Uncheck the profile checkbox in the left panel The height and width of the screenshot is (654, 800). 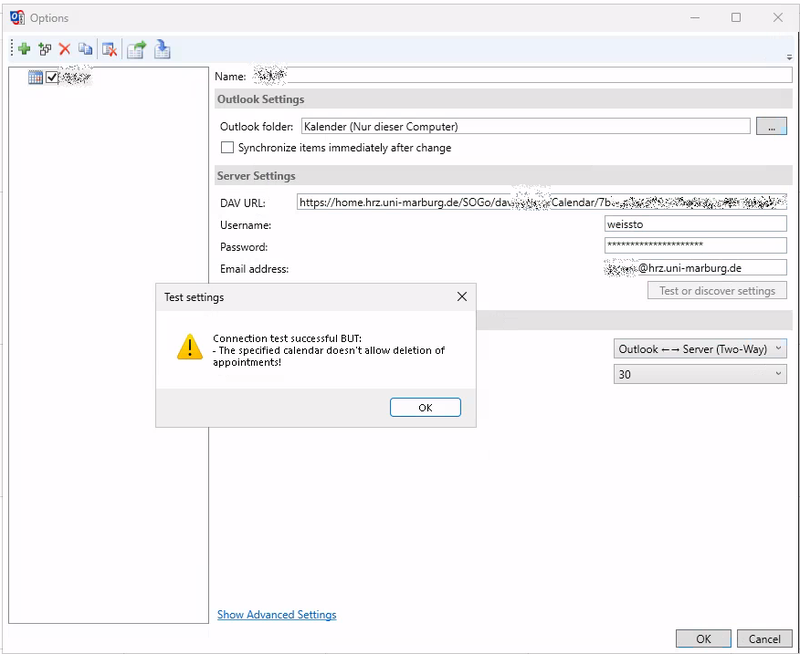tap(52, 76)
